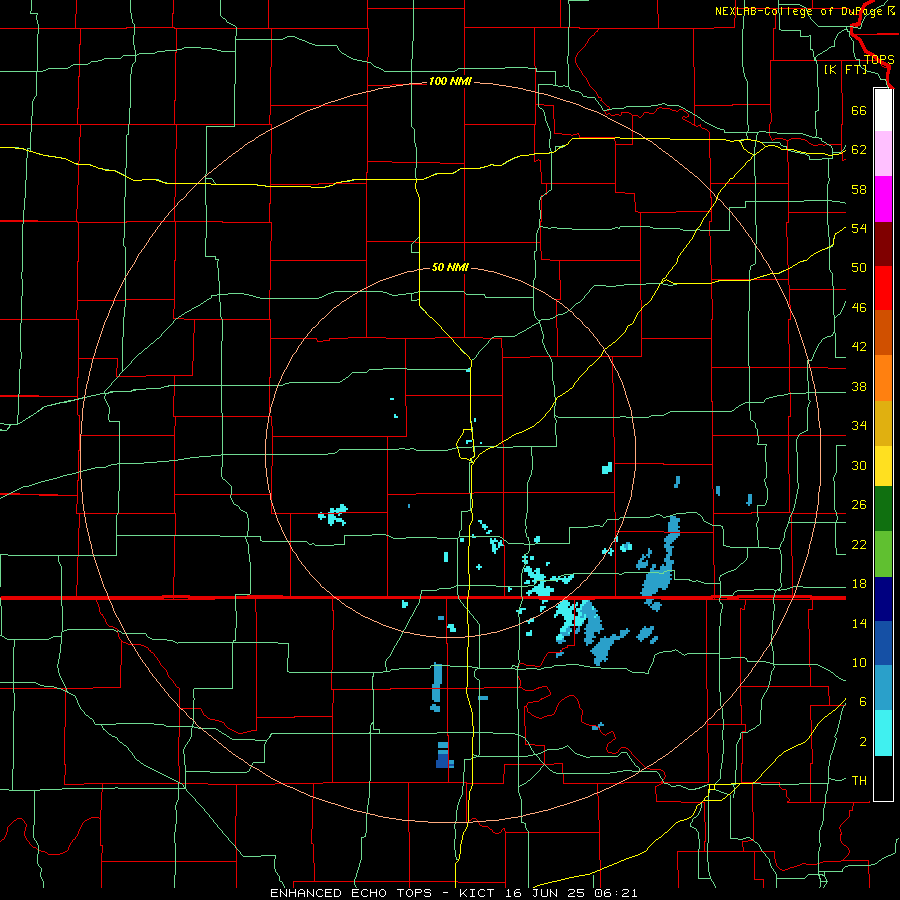Click the [K FT] units label

845,69
